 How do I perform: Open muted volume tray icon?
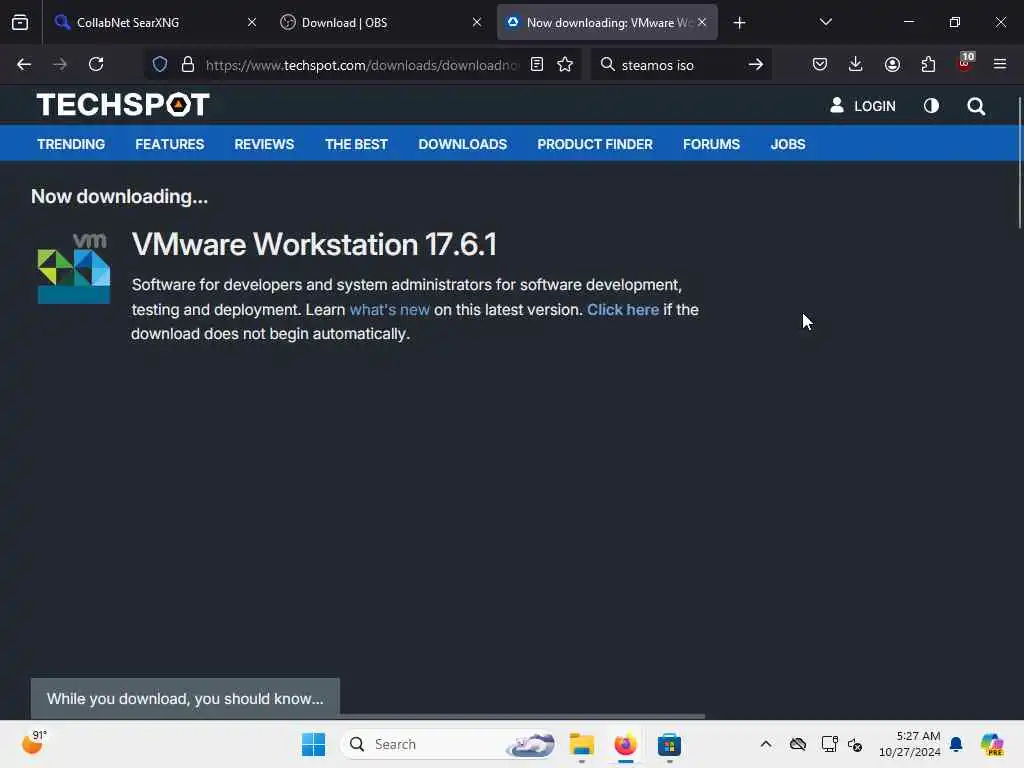pos(856,744)
